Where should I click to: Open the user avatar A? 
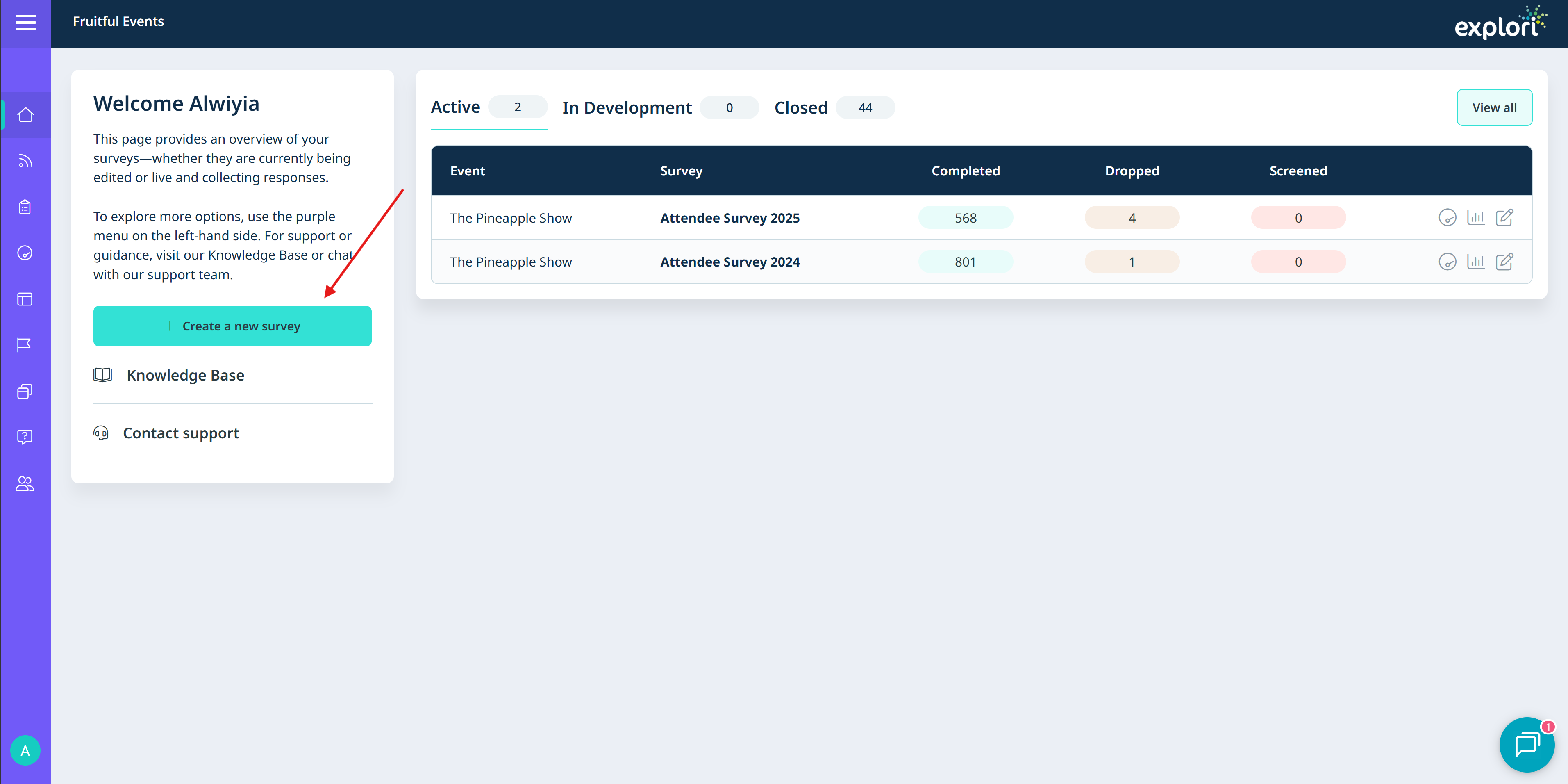25,750
